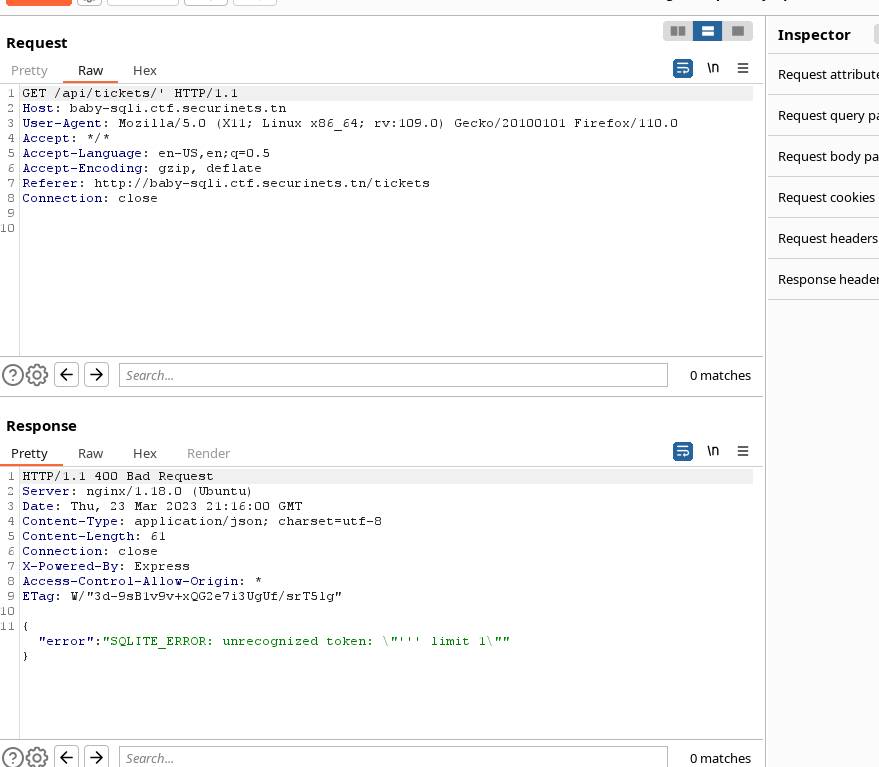
Task: Switch Response view to the Raw tab
Action: point(90,454)
